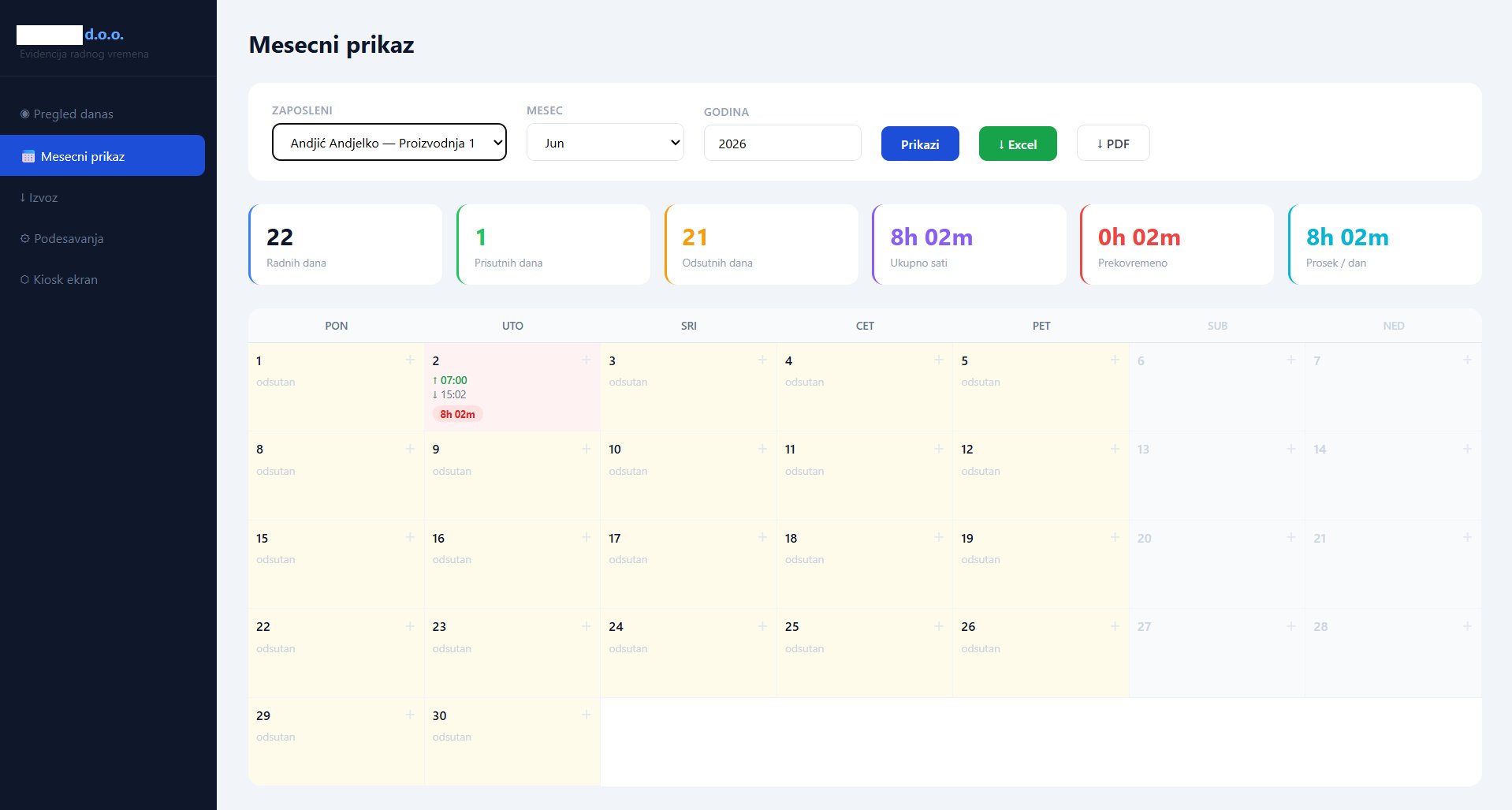1512x810 pixels.
Task: Add entry with plus on day 11
Action: click(938, 449)
